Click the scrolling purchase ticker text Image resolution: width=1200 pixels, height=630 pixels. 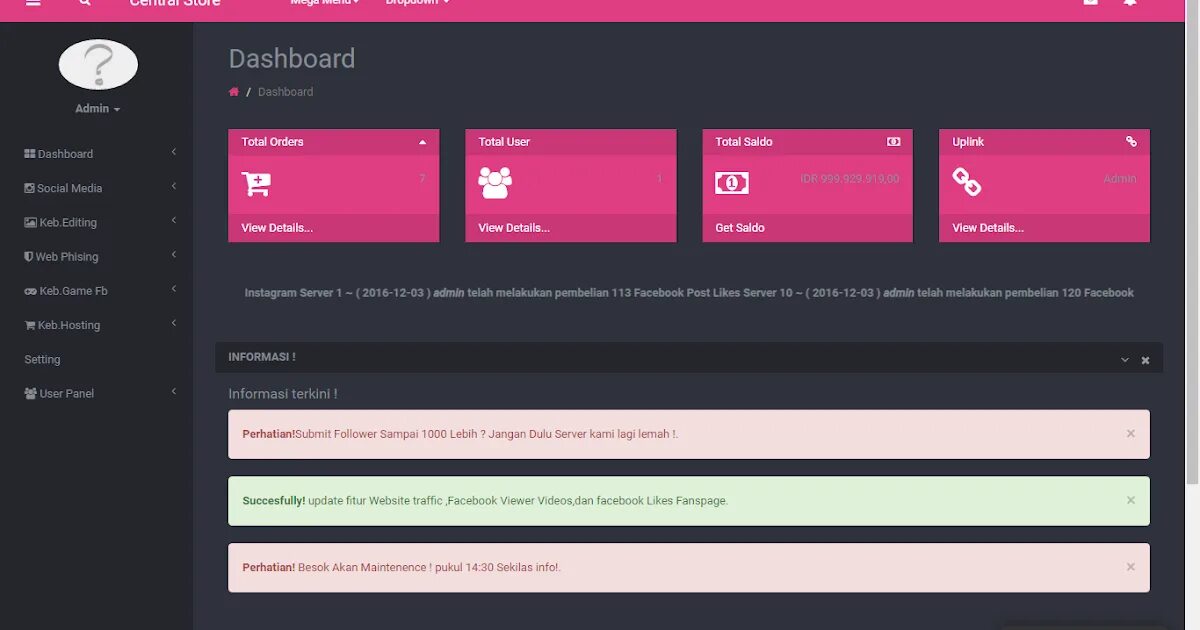pyautogui.click(x=689, y=293)
